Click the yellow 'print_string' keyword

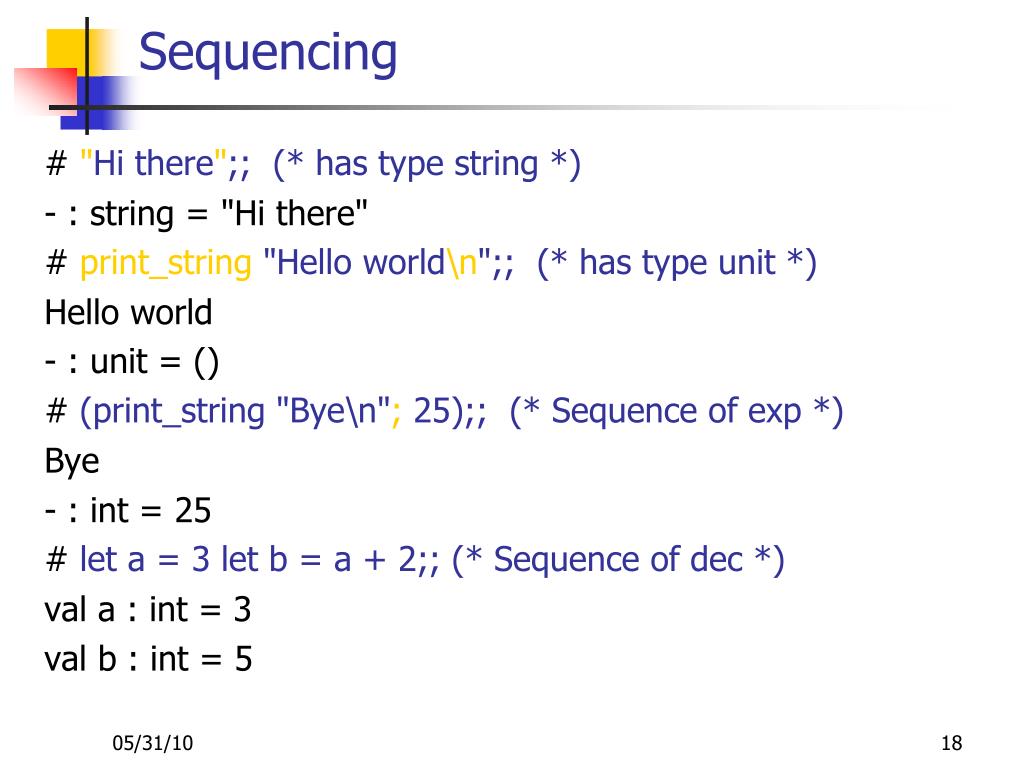166,264
